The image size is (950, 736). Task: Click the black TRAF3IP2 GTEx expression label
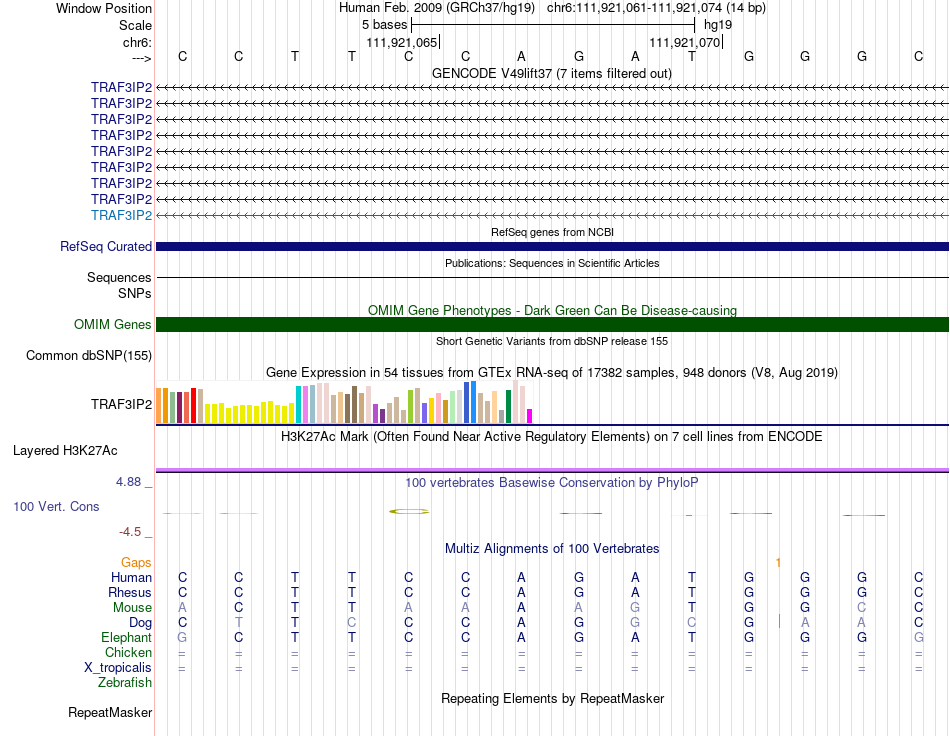(121, 404)
